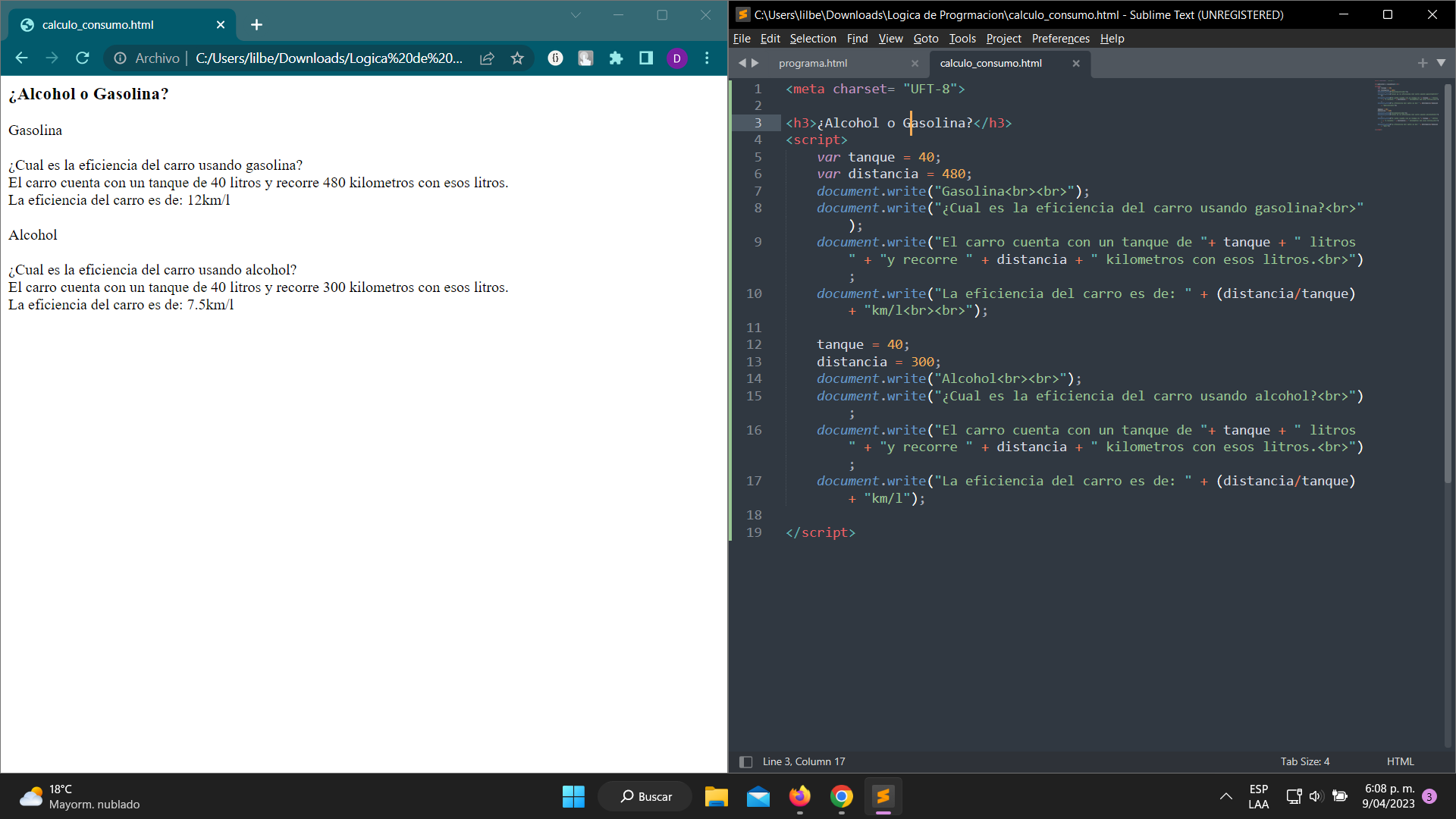
Task: Click the closing </script> tag
Action: pos(821,532)
